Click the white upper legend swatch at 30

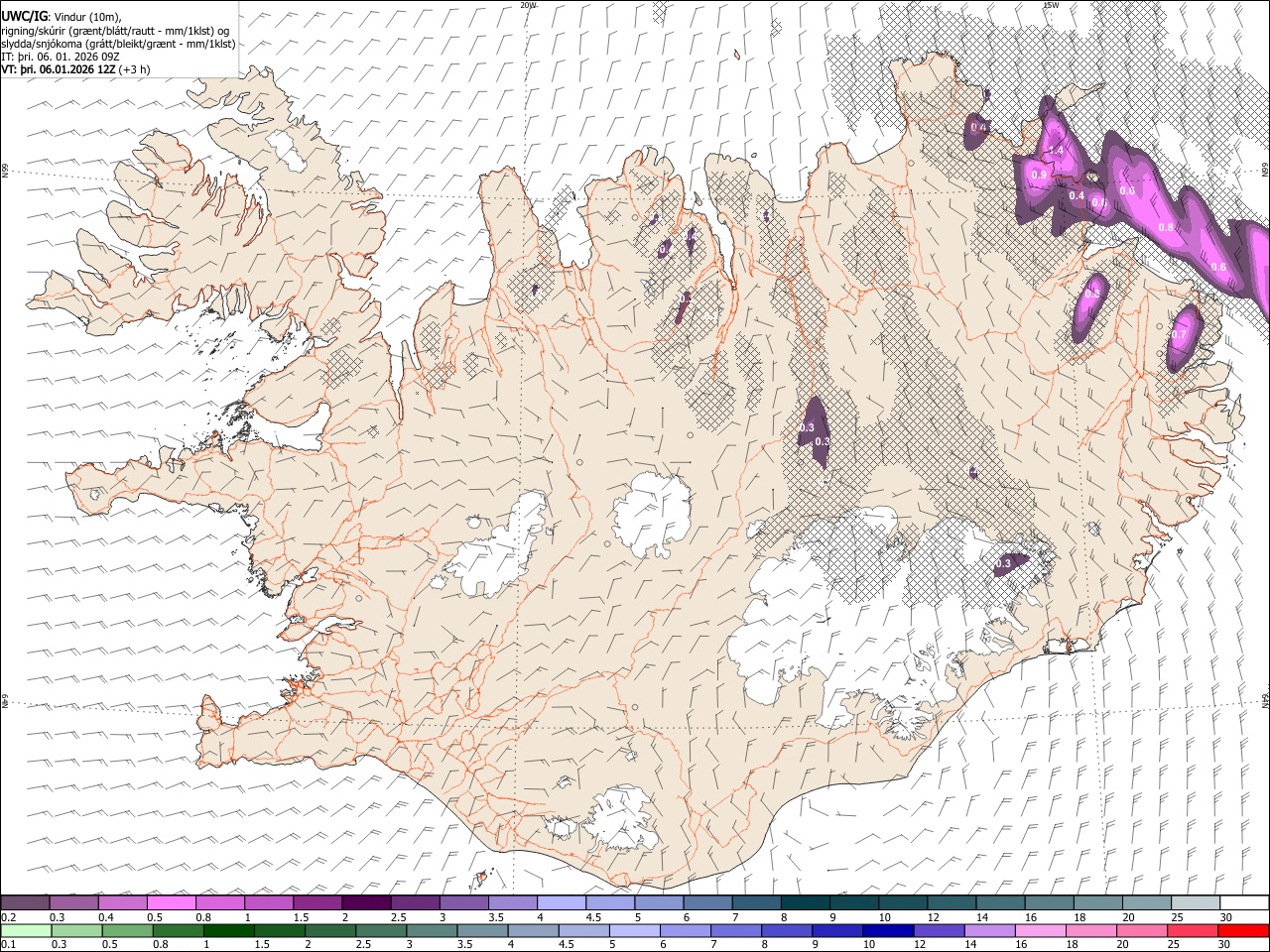tap(1243, 902)
